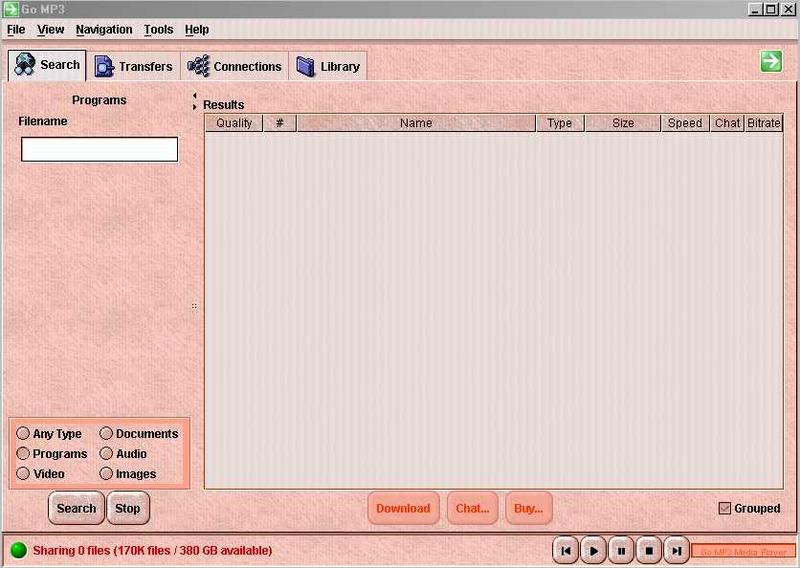Click the Buy... button

[529, 508]
